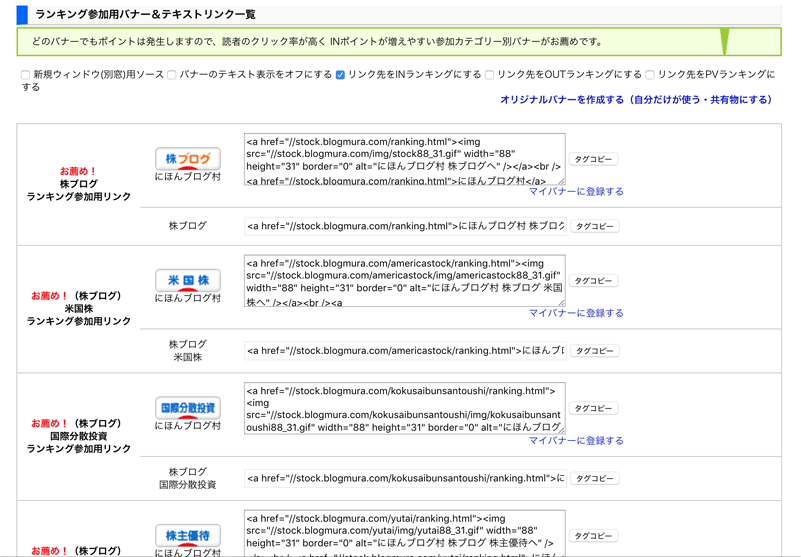Copy tag for the 株主優待 banner code
This screenshot has height=557, width=801.
point(593,536)
